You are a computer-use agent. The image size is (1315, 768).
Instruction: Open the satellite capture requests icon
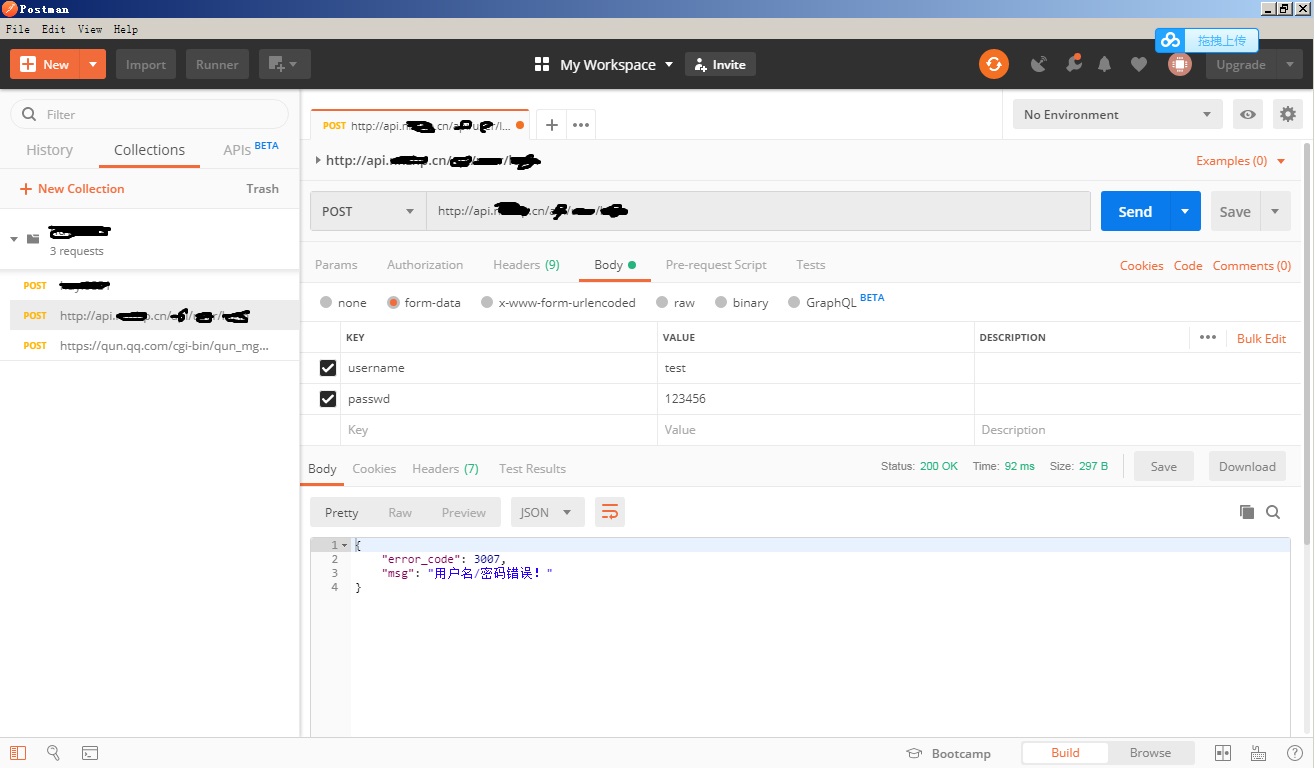[1039, 65]
